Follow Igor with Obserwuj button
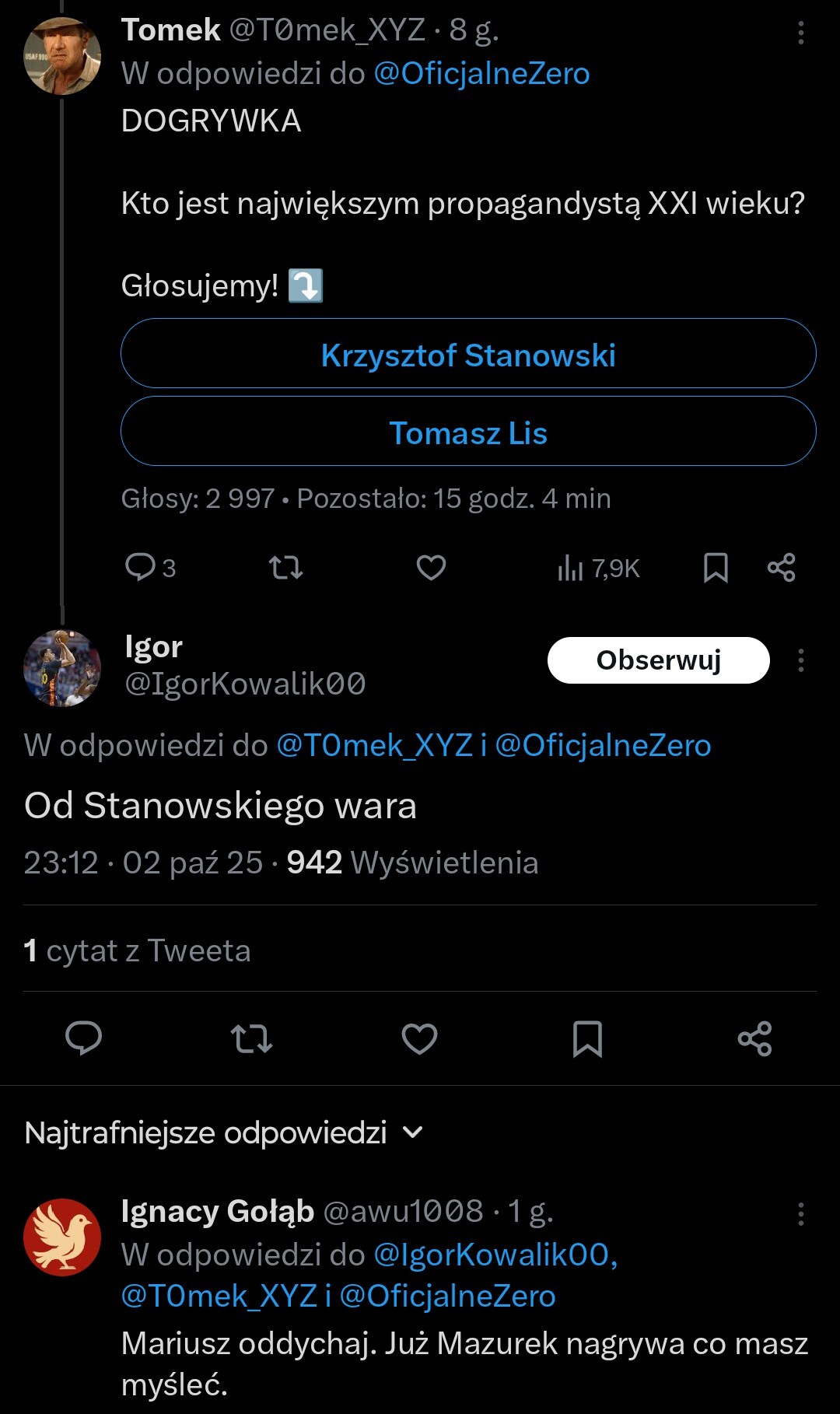Viewport: 840px width, 1414px height. pyautogui.click(x=658, y=660)
